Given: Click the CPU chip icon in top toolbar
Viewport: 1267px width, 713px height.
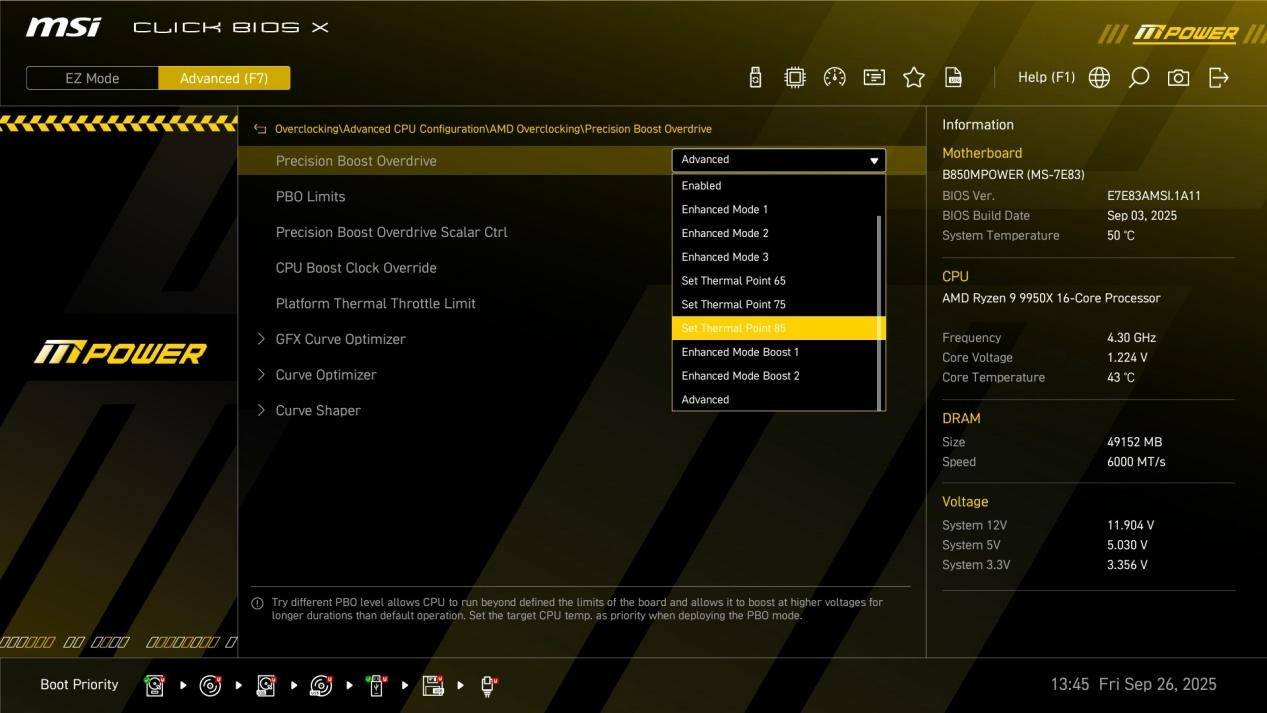Looking at the screenshot, I should coord(795,78).
